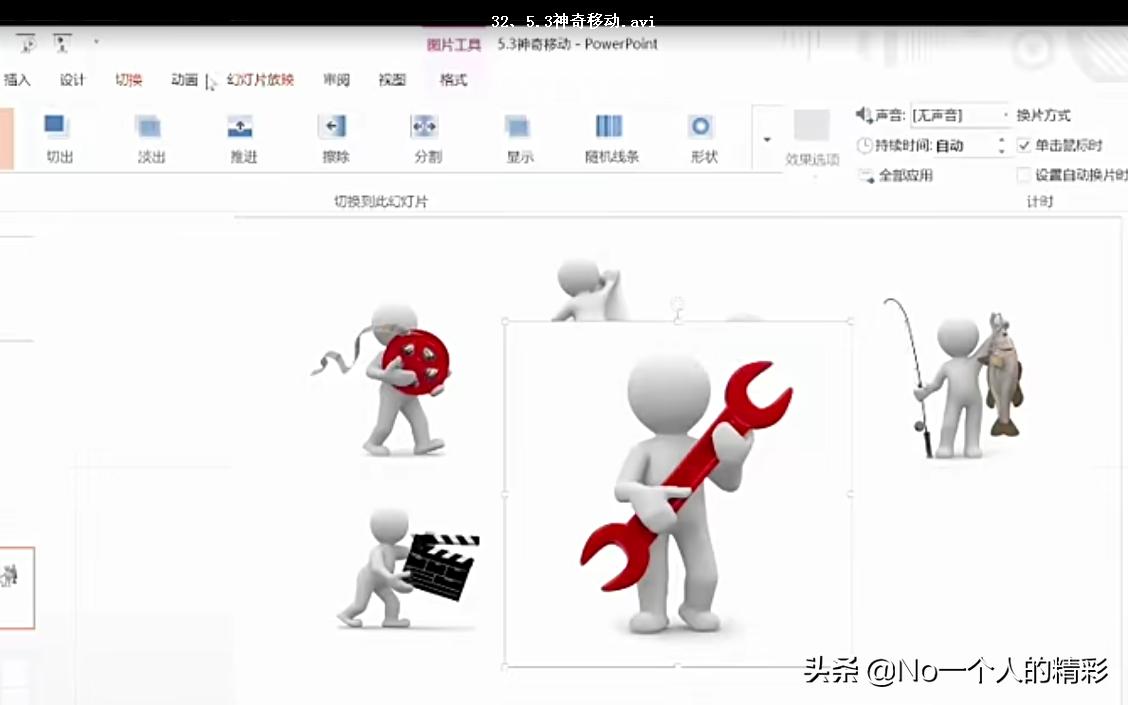Apply the 淡出 (Fade) transition
This screenshot has height=705, width=1128.
[x=149, y=138]
